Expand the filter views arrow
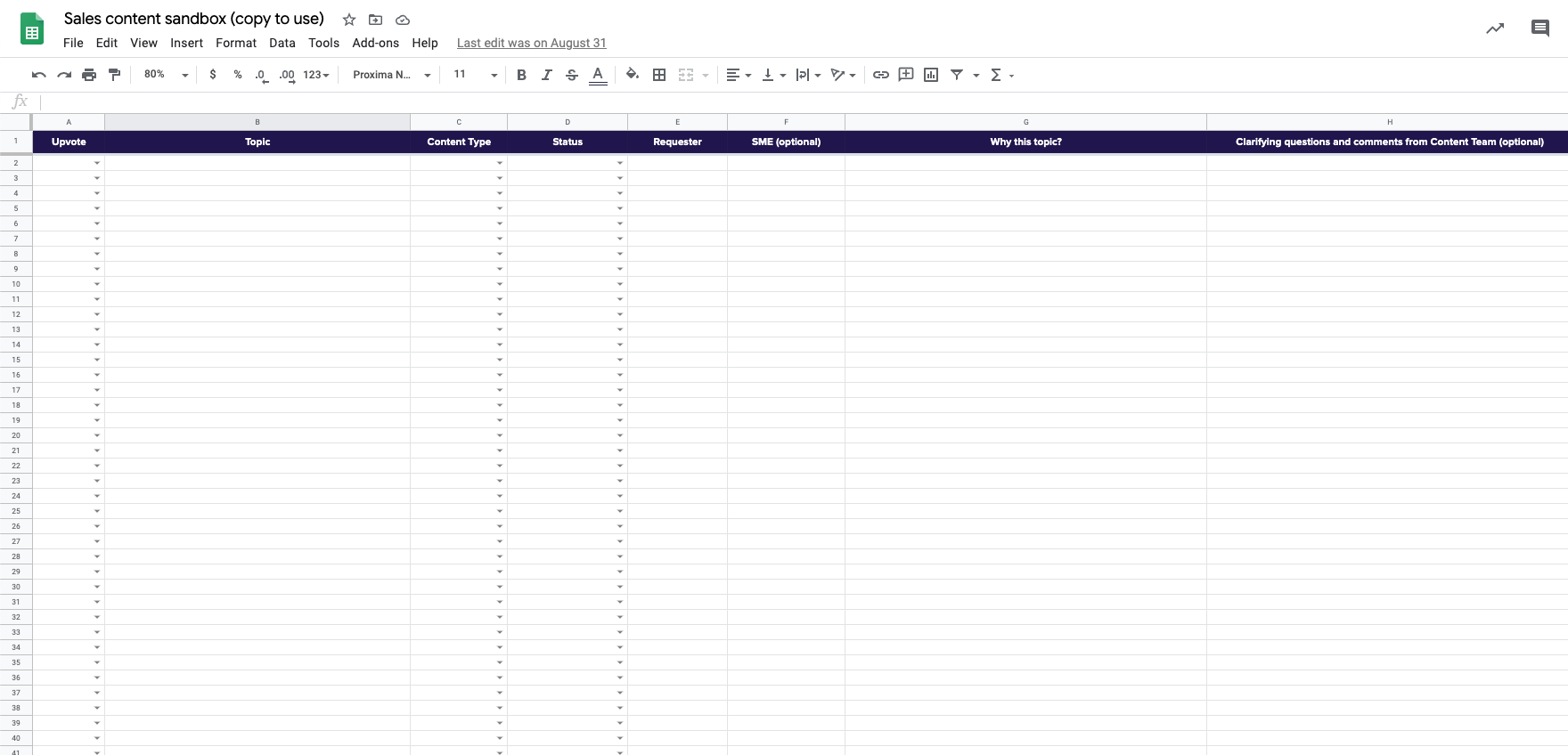This screenshot has width=1568, height=755. click(976, 76)
